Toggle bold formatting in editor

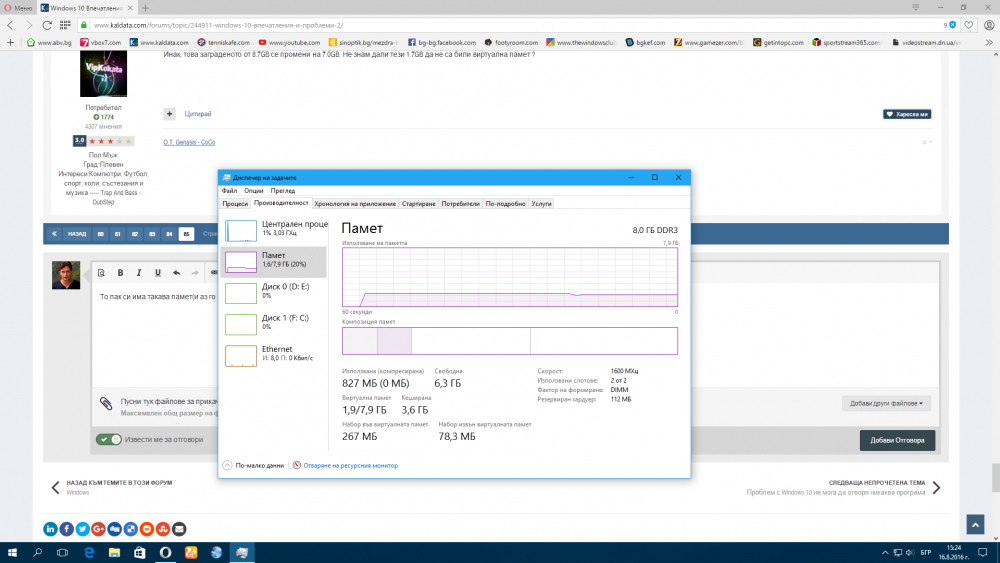click(120, 272)
